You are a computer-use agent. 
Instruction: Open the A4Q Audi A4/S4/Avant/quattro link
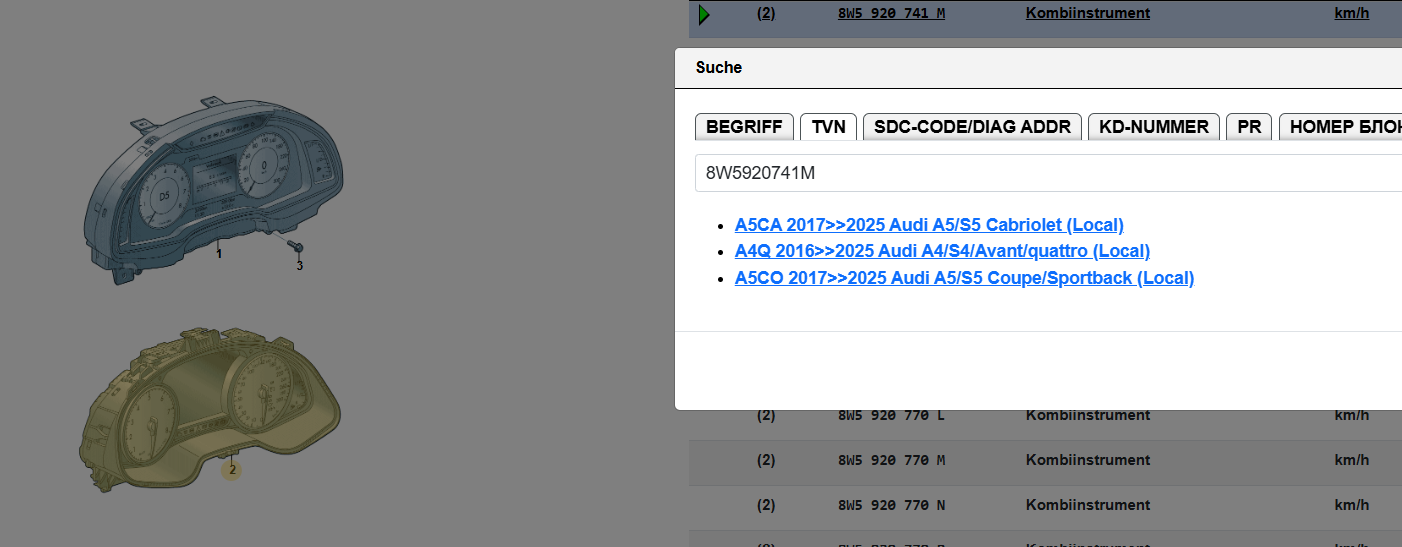(x=942, y=251)
